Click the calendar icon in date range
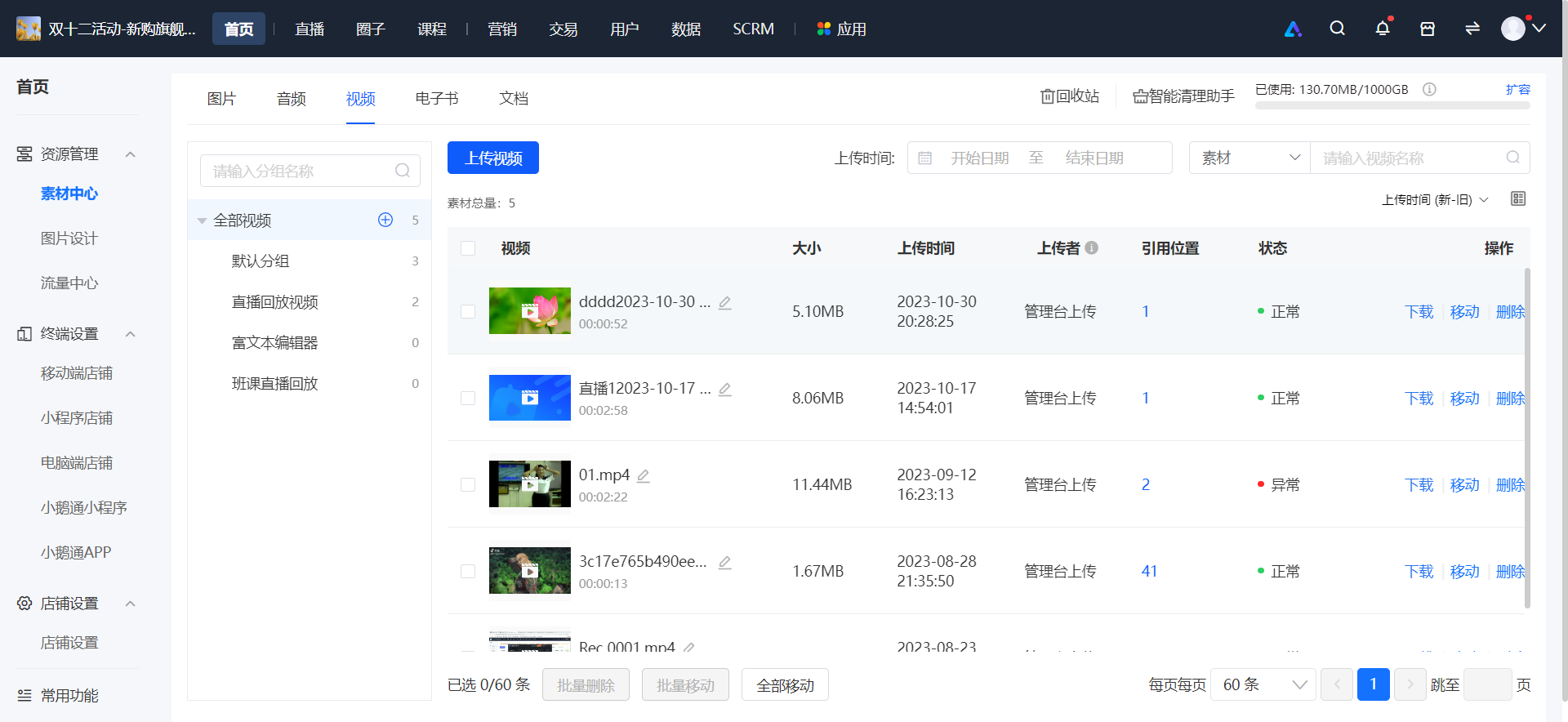This screenshot has width=1568, height=722. (x=925, y=158)
